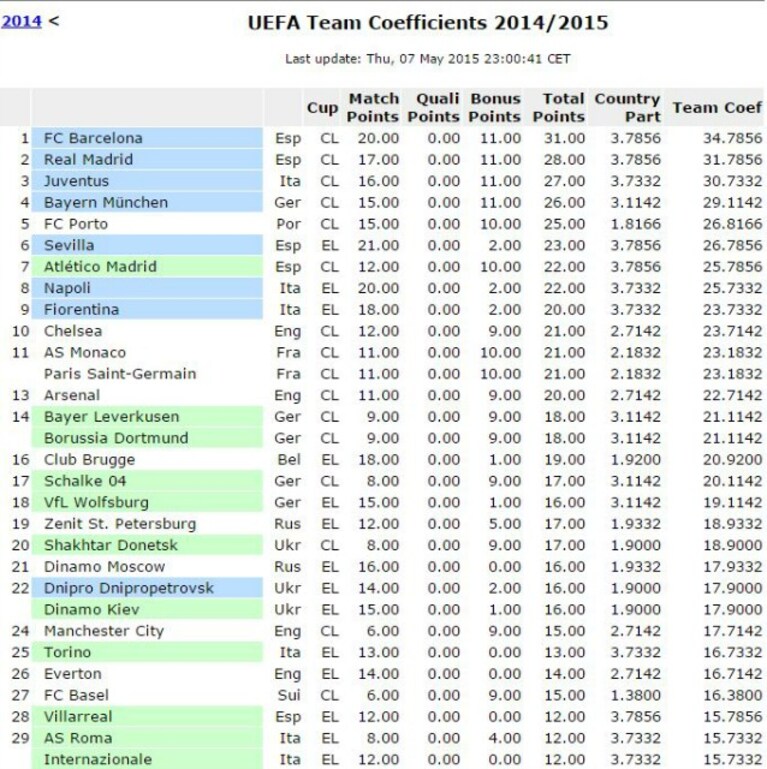Open Borussia Dortmund team entry
767x769 pixels.
(116, 438)
